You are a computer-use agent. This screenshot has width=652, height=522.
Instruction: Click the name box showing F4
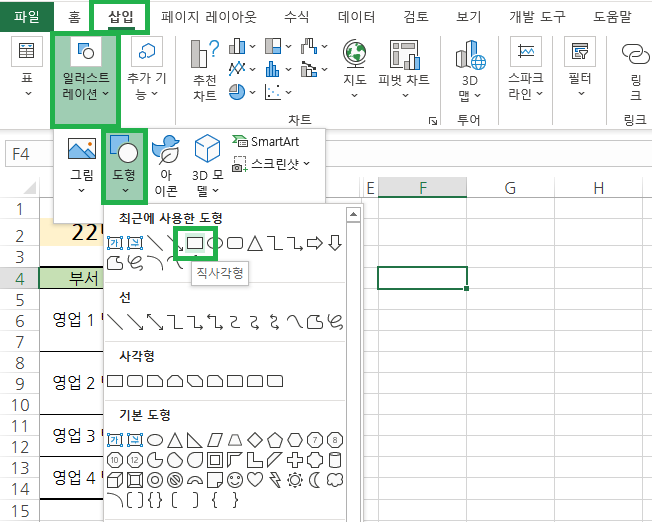click(29, 154)
